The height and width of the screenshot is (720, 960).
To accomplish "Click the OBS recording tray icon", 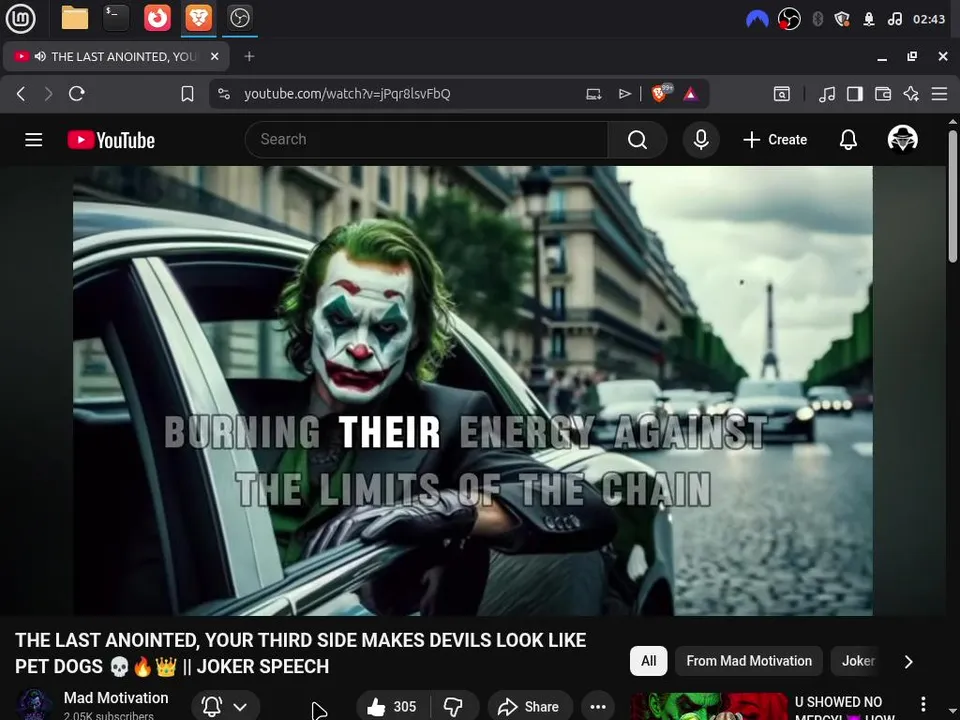I will click(789, 19).
